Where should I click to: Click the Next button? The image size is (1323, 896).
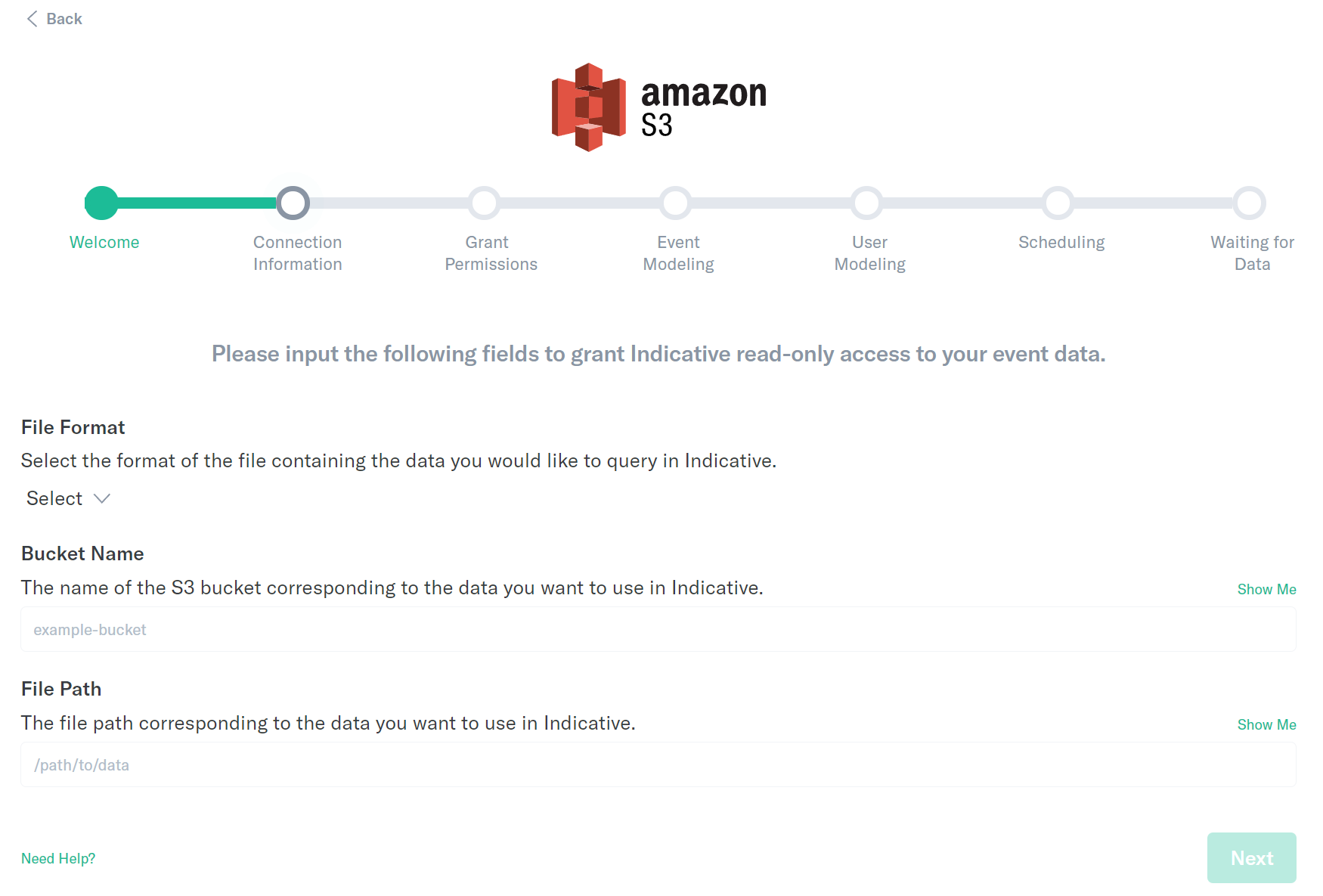click(x=1251, y=857)
